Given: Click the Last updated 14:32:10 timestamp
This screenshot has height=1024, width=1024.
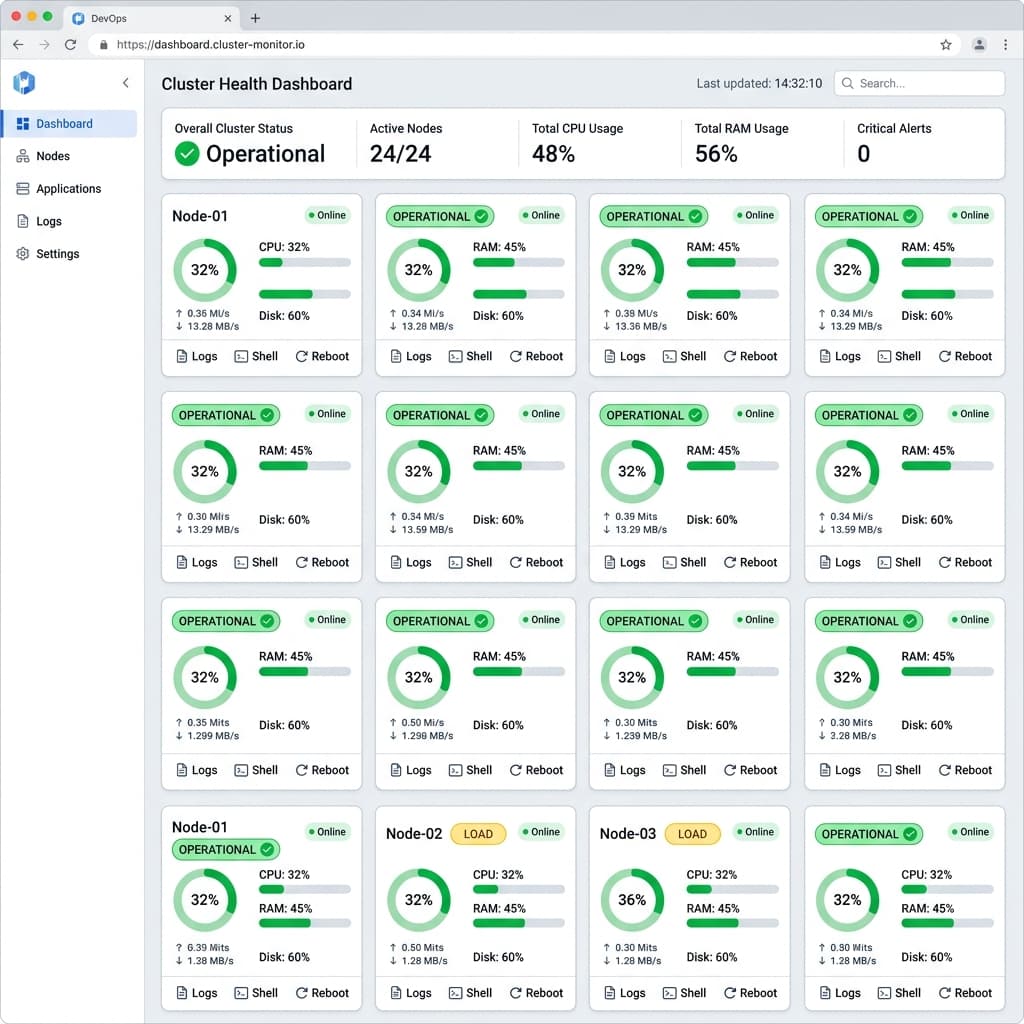Looking at the screenshot, I should coord(759,84).
